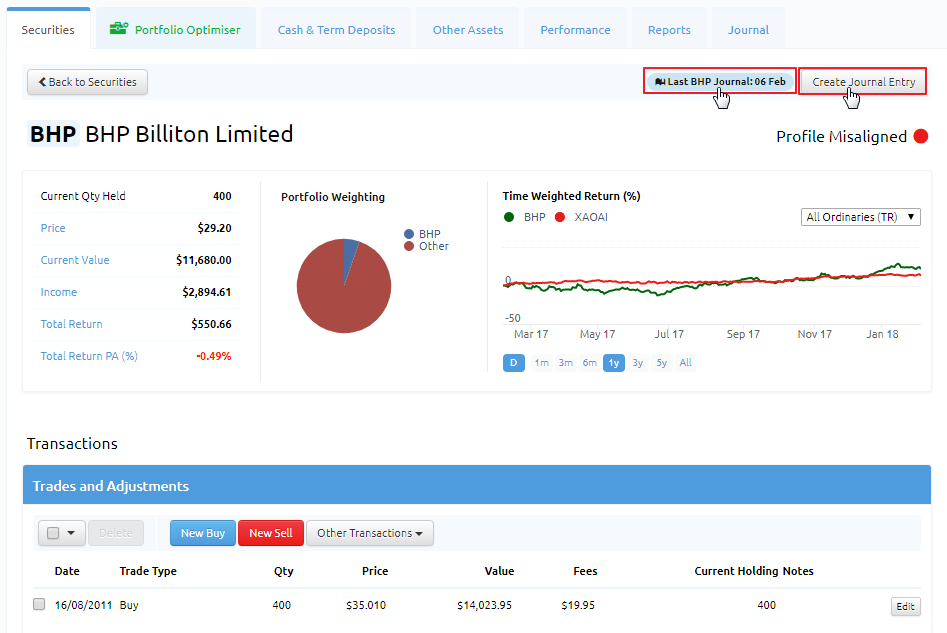Screen dimensions: 947x633
Task: Expand the Other Transactions dropdown
Action: [370, 533]
